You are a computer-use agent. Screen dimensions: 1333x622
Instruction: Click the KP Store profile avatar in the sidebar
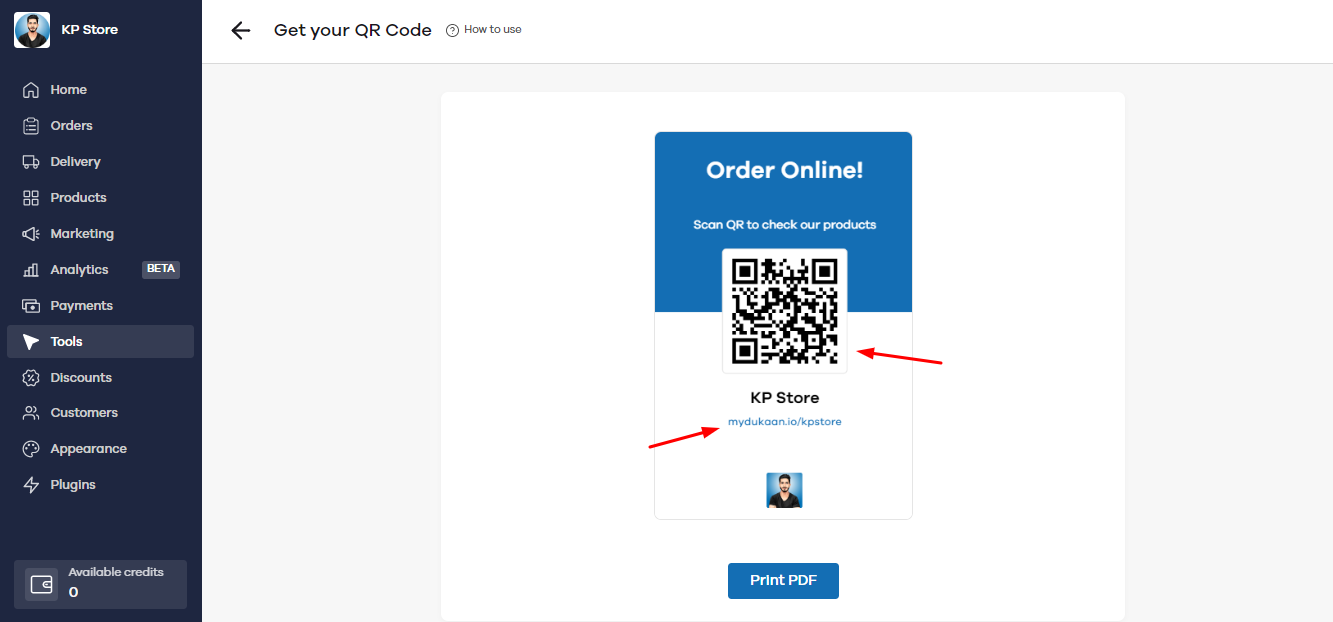(x=32, y=30)
